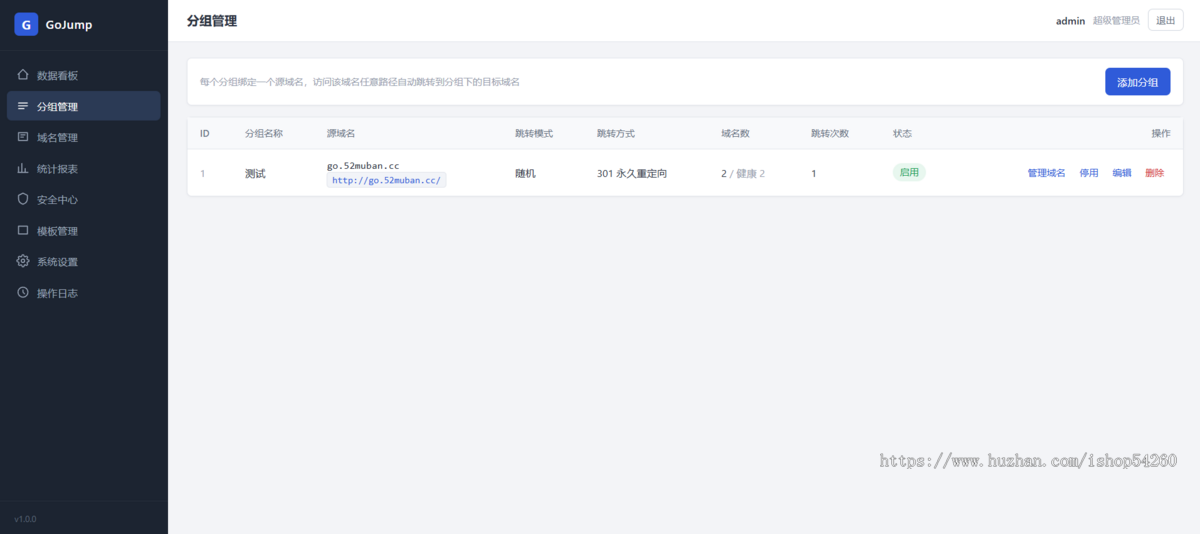This screenshot has width=1200, height=534.
Task: Click the 跳转方式 column header
Action: click(616, 133)
